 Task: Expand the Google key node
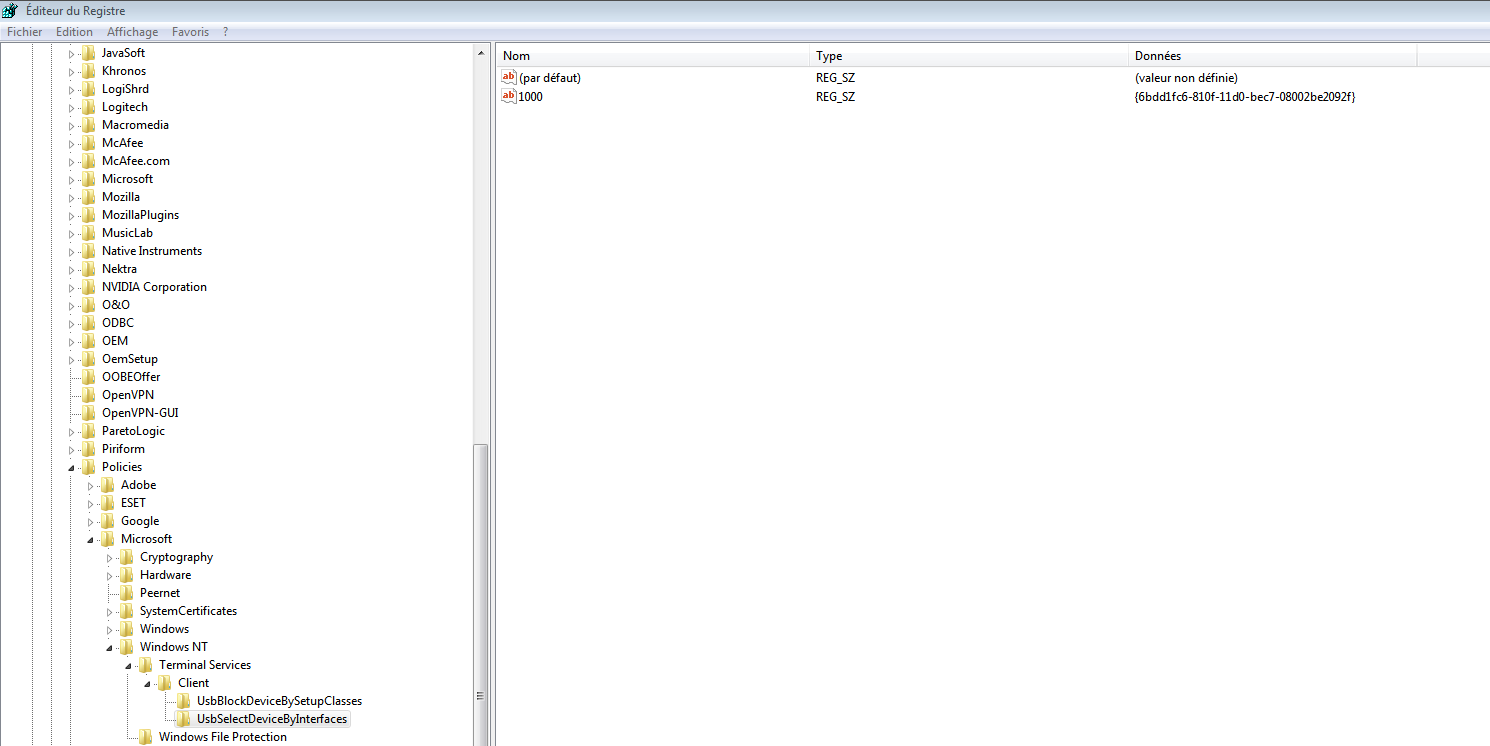point(90,520)
